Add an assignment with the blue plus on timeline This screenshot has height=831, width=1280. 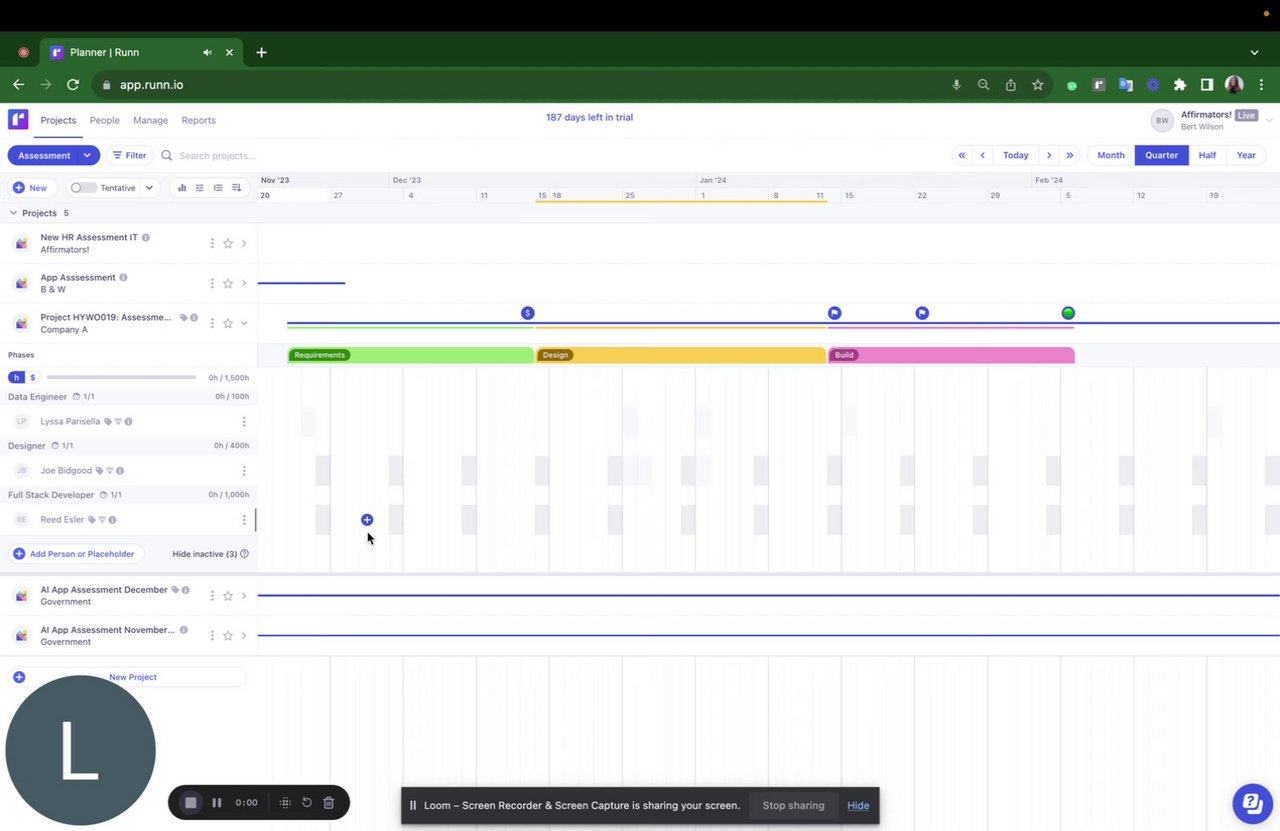(367, 520)
